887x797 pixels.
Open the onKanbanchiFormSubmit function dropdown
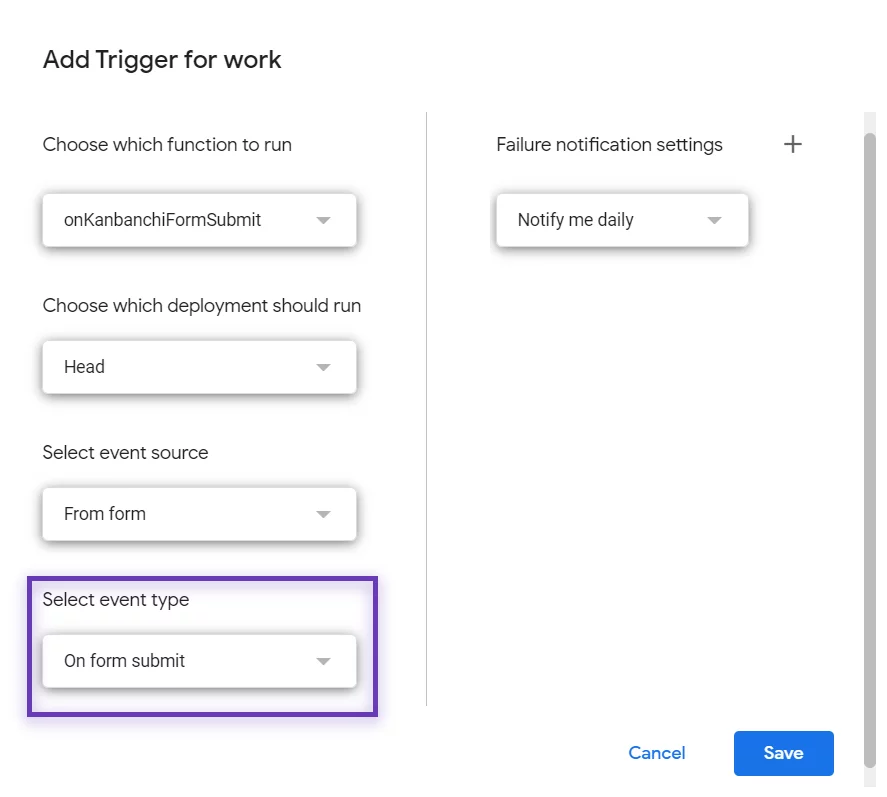199,220
